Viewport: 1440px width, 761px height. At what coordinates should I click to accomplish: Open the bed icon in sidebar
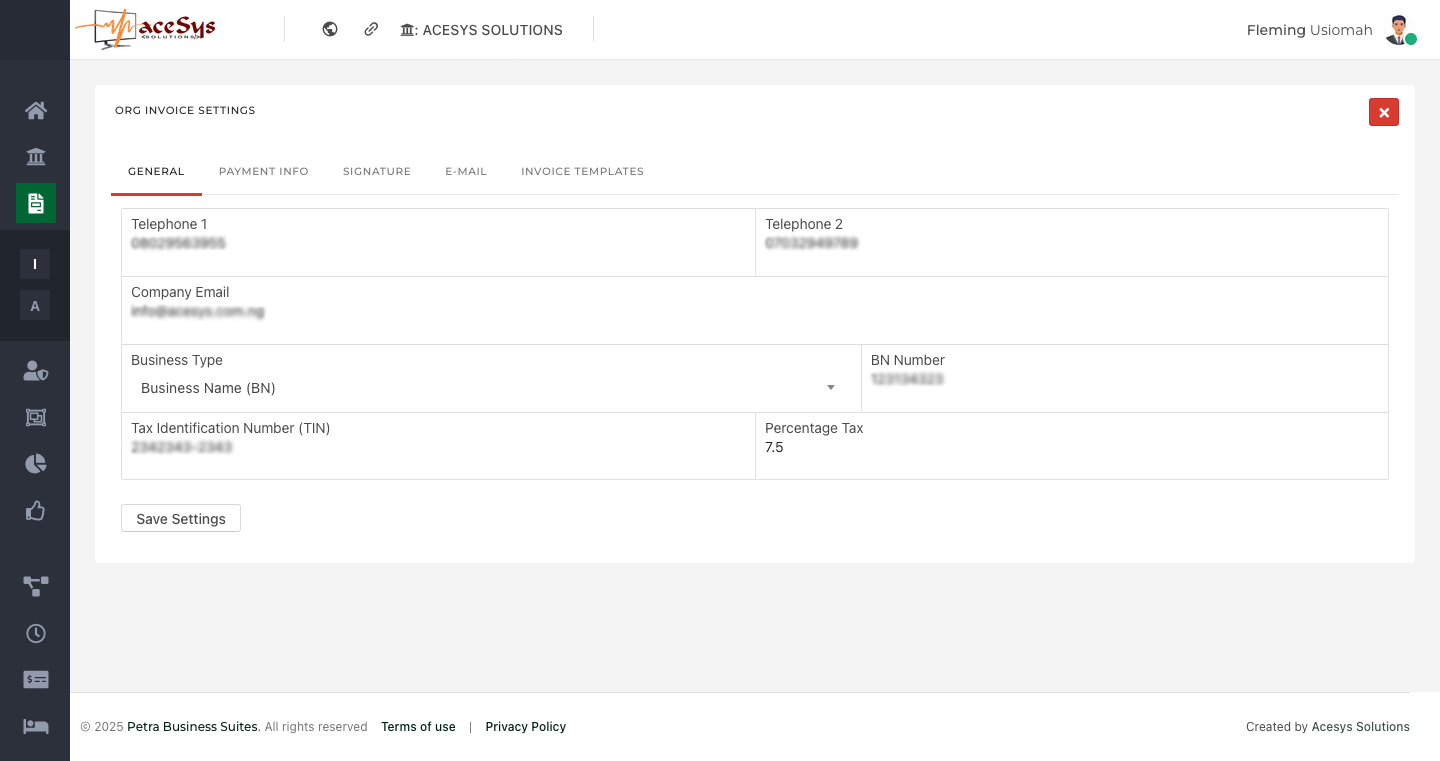[x=36, y=726]
